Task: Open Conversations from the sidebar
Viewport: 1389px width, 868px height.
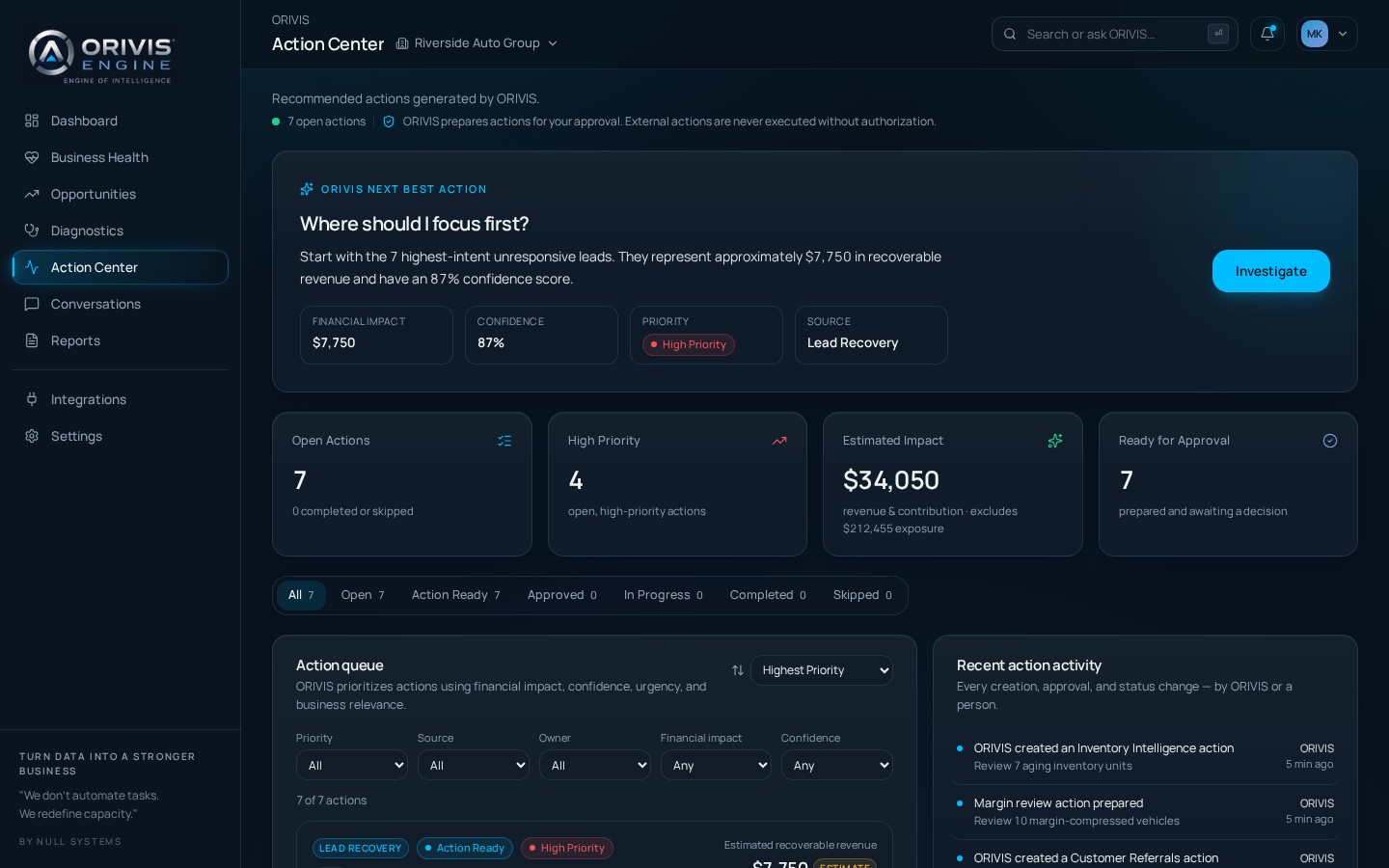Action: coord(120,304)
